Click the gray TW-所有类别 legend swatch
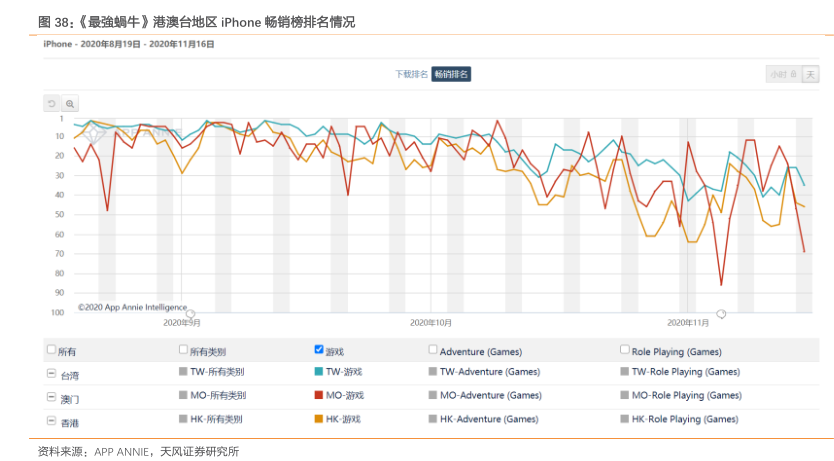The height and width of the screenshot is (461, 834). (183, 371)
